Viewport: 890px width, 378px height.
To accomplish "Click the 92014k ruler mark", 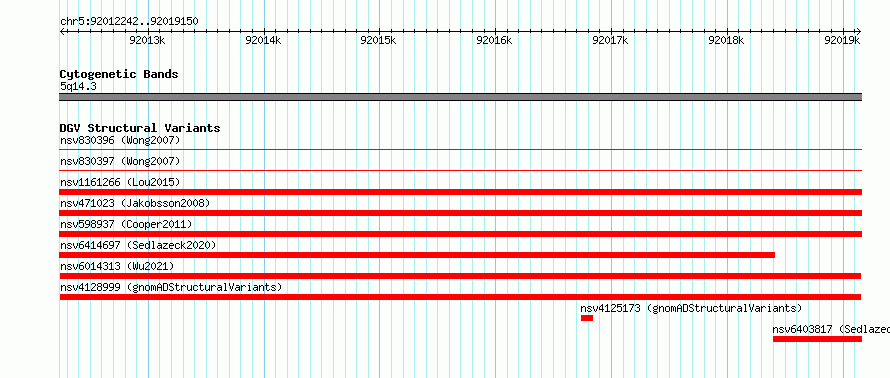I will [263, 40].
